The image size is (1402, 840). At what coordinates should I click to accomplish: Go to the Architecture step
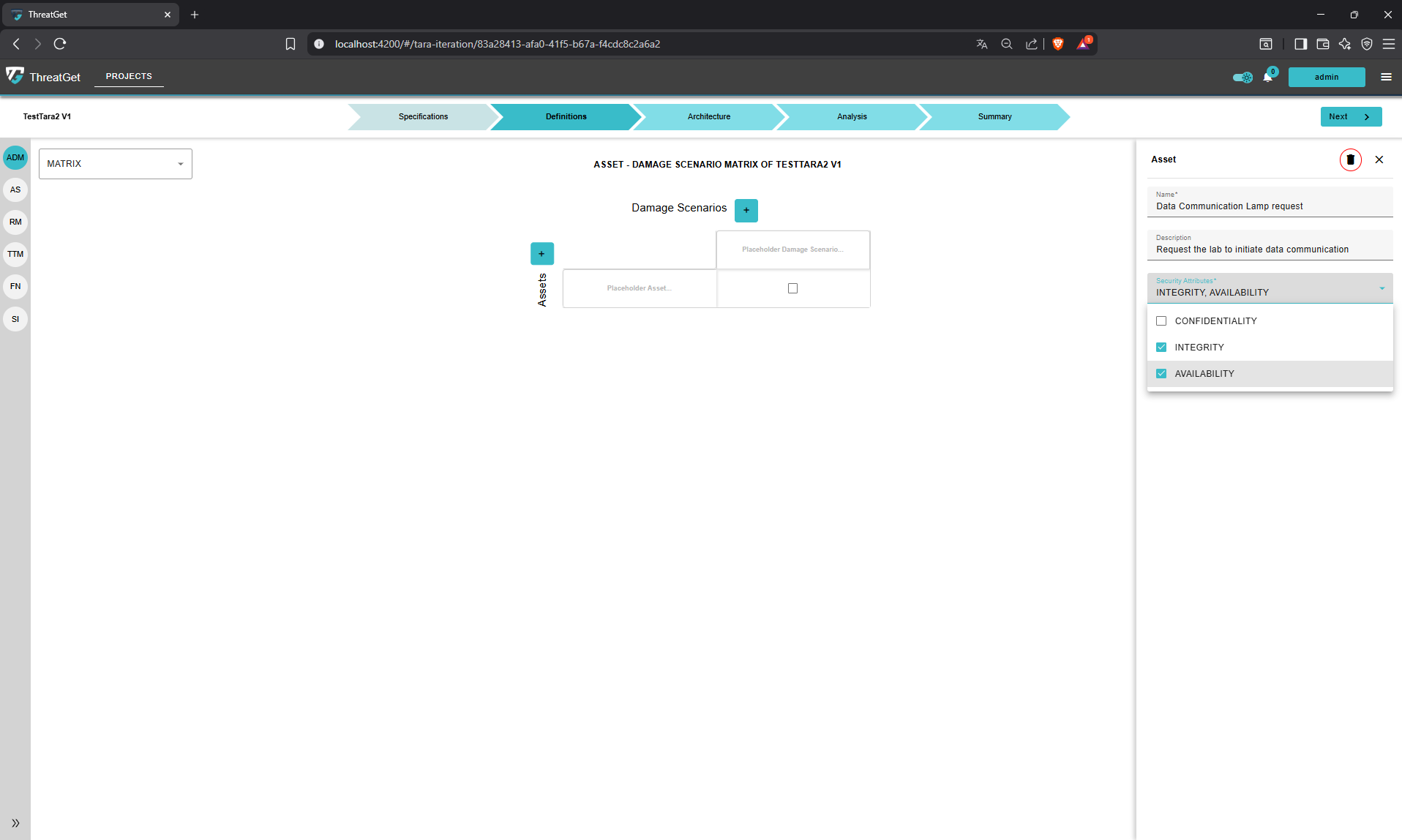tap(708, 116)
